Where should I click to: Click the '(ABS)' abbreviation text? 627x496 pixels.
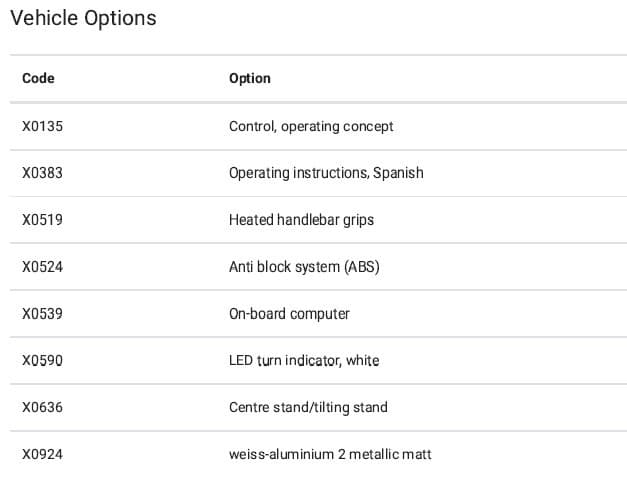[361, 267]
